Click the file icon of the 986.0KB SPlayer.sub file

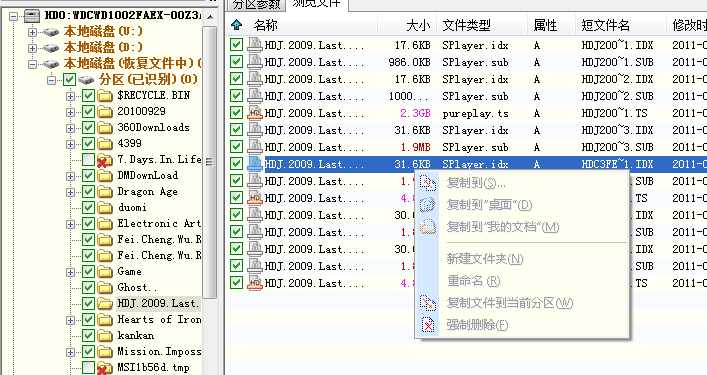coord(255,62)
